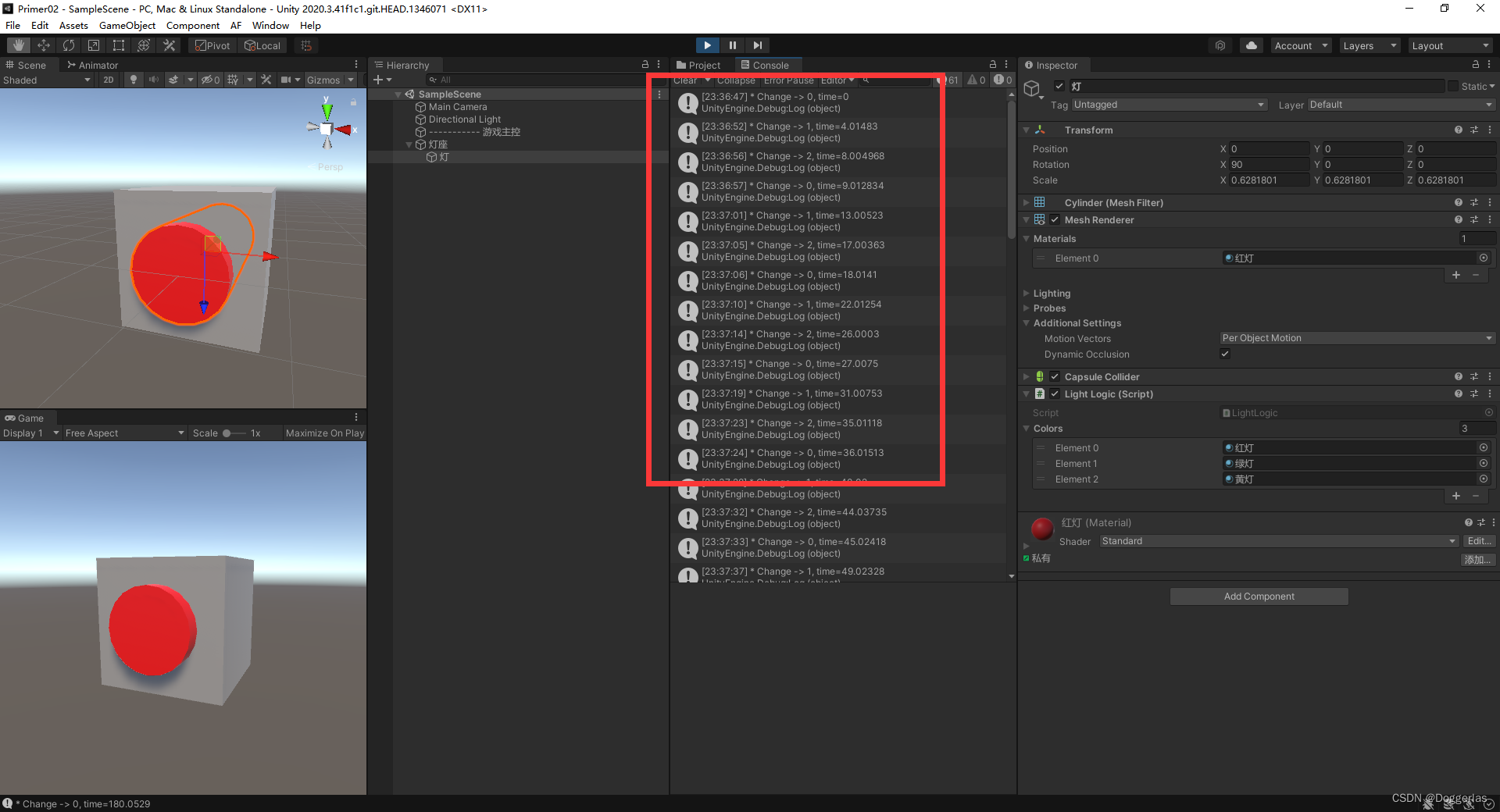Open custom editor tools in main toolbar
The height and width of the screenshot is (812, 1500).
169,45
